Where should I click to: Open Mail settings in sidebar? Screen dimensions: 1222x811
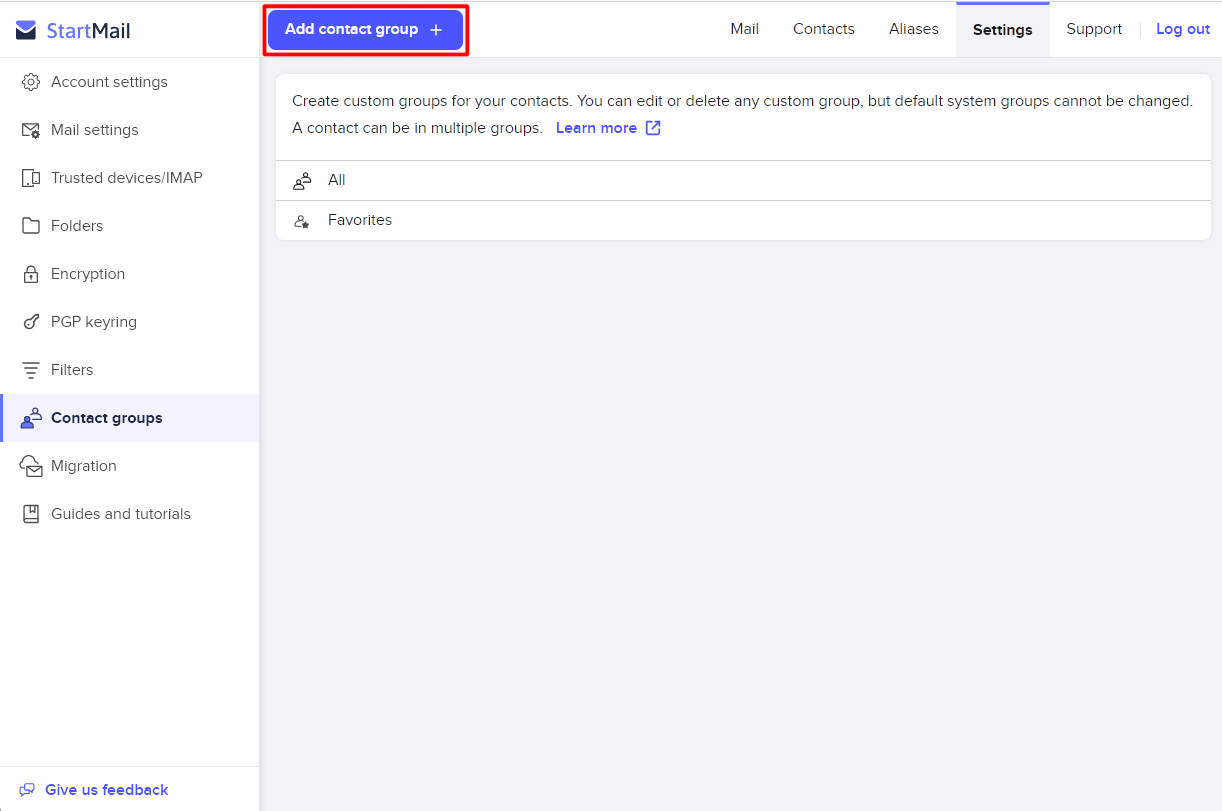click(130, 130)
